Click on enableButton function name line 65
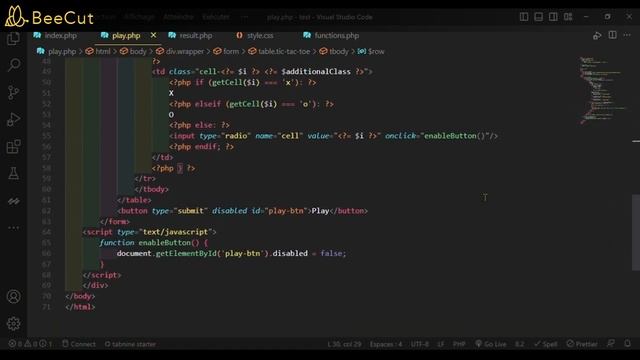This screenshot has width=640, height=360. click(164, 242)
